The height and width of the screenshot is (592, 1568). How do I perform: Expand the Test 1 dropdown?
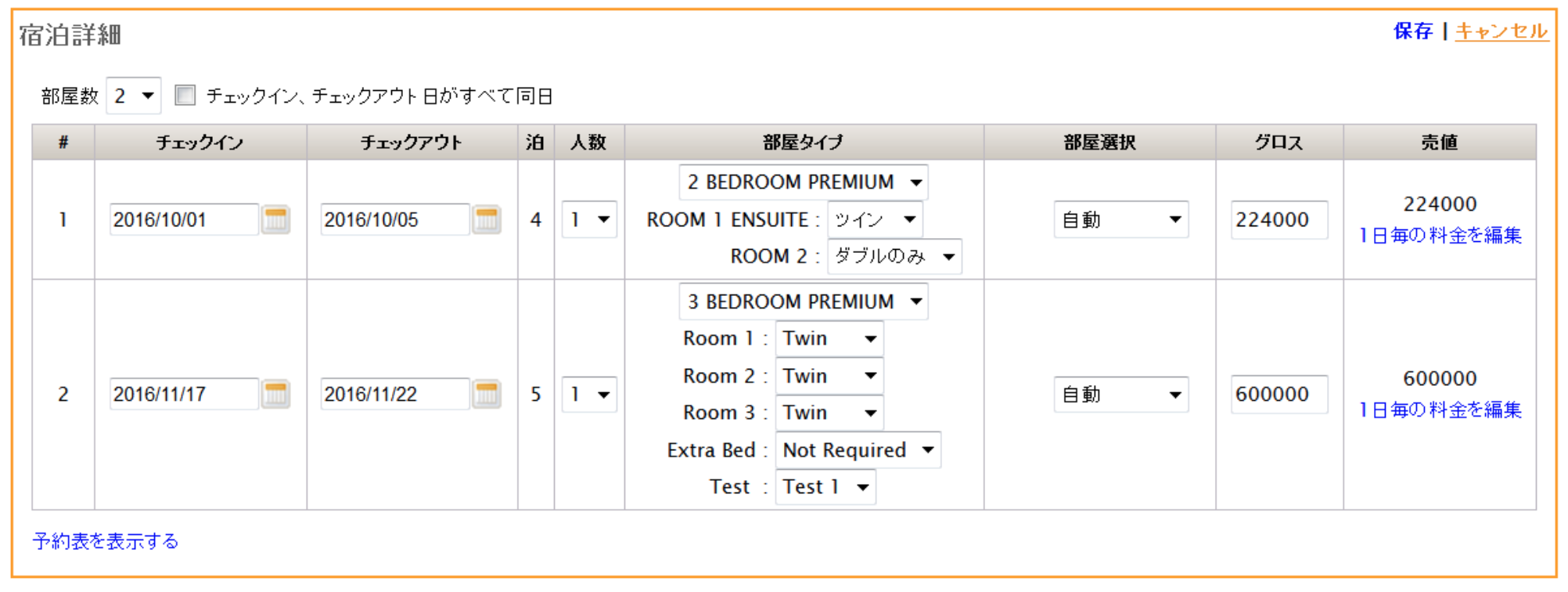825,487
